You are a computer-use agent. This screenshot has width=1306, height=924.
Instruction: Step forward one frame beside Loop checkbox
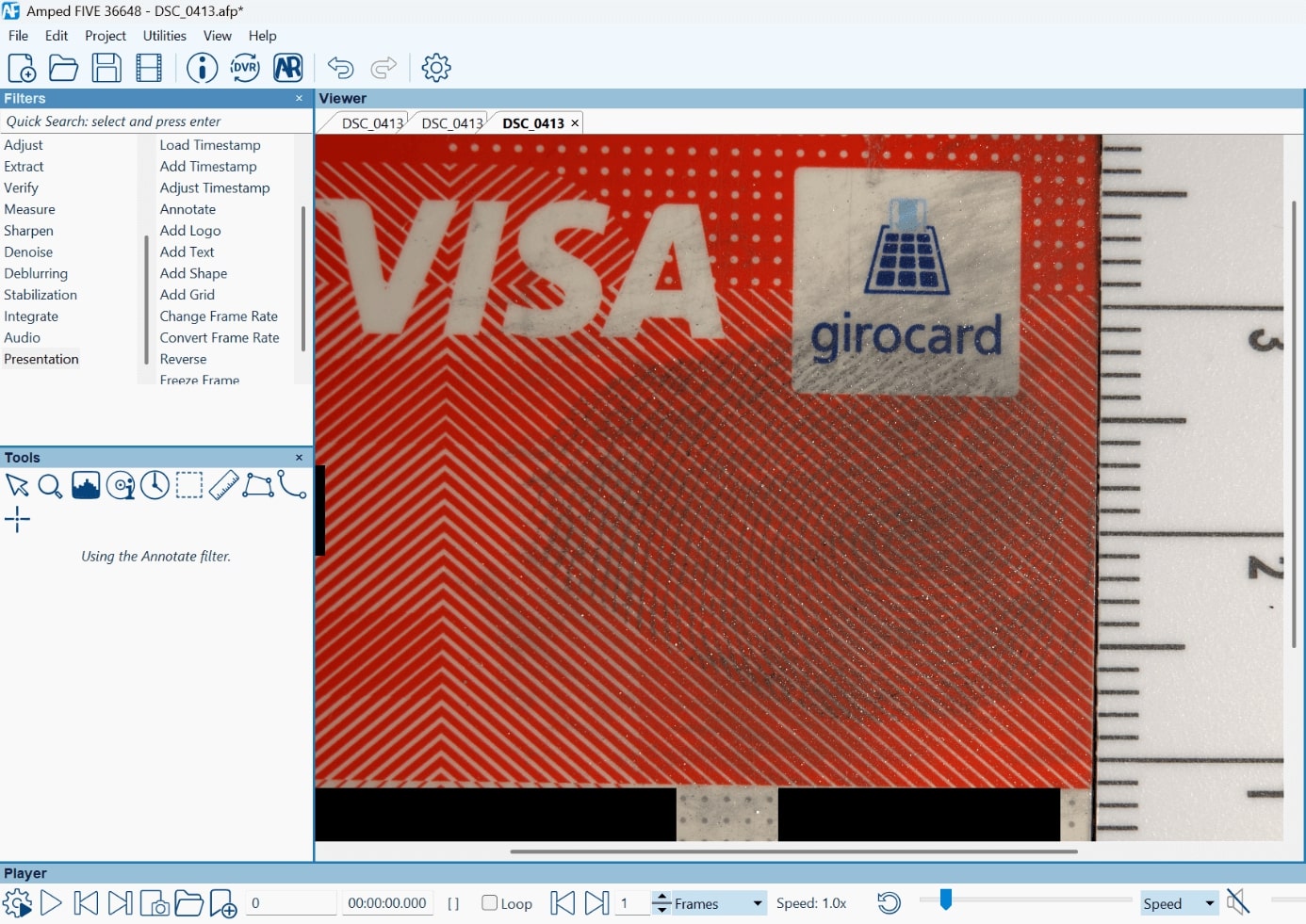click(x=596, y=903)
